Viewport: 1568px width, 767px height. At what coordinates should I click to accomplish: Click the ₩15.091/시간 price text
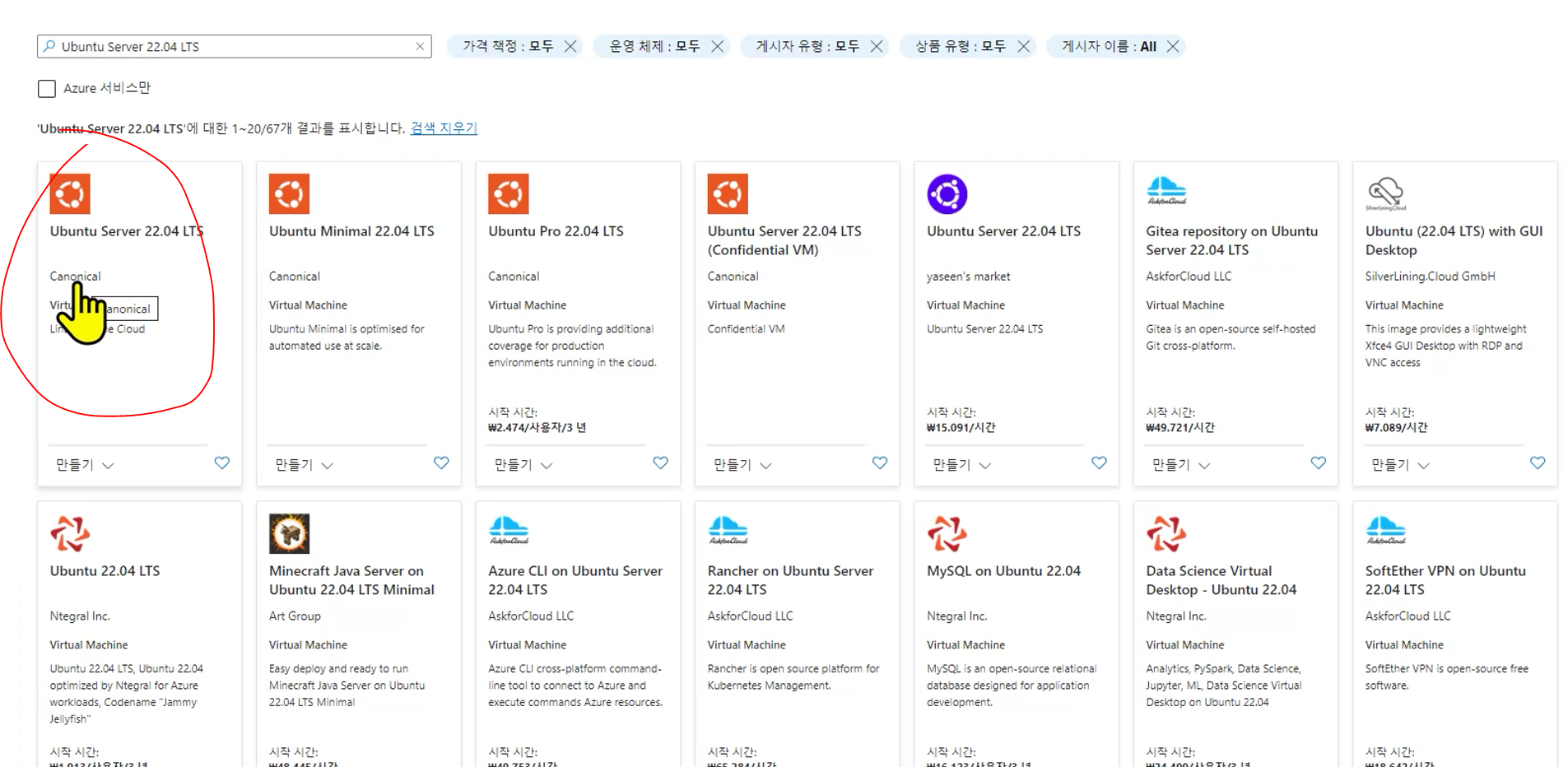(961, 427)
